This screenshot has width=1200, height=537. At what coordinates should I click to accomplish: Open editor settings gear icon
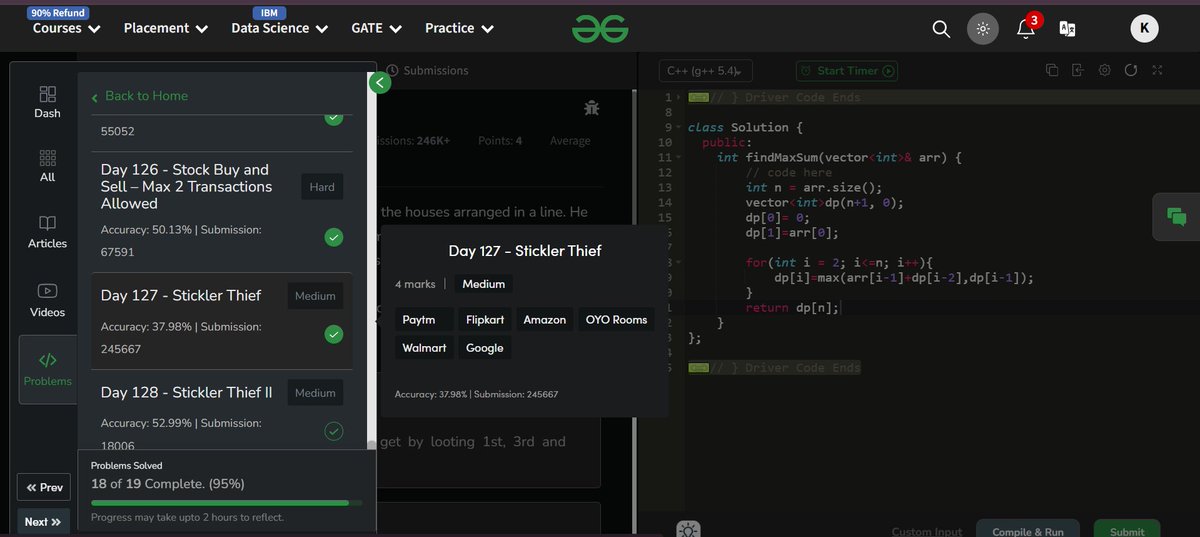click(1105, 70)
